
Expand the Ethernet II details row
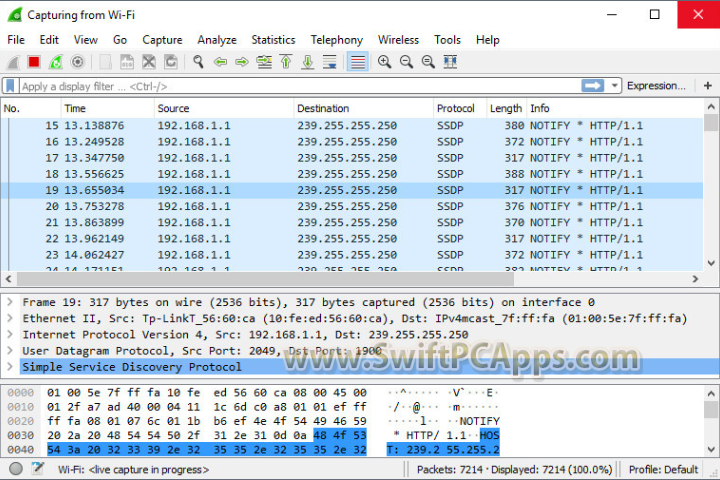tap(10, 318)
